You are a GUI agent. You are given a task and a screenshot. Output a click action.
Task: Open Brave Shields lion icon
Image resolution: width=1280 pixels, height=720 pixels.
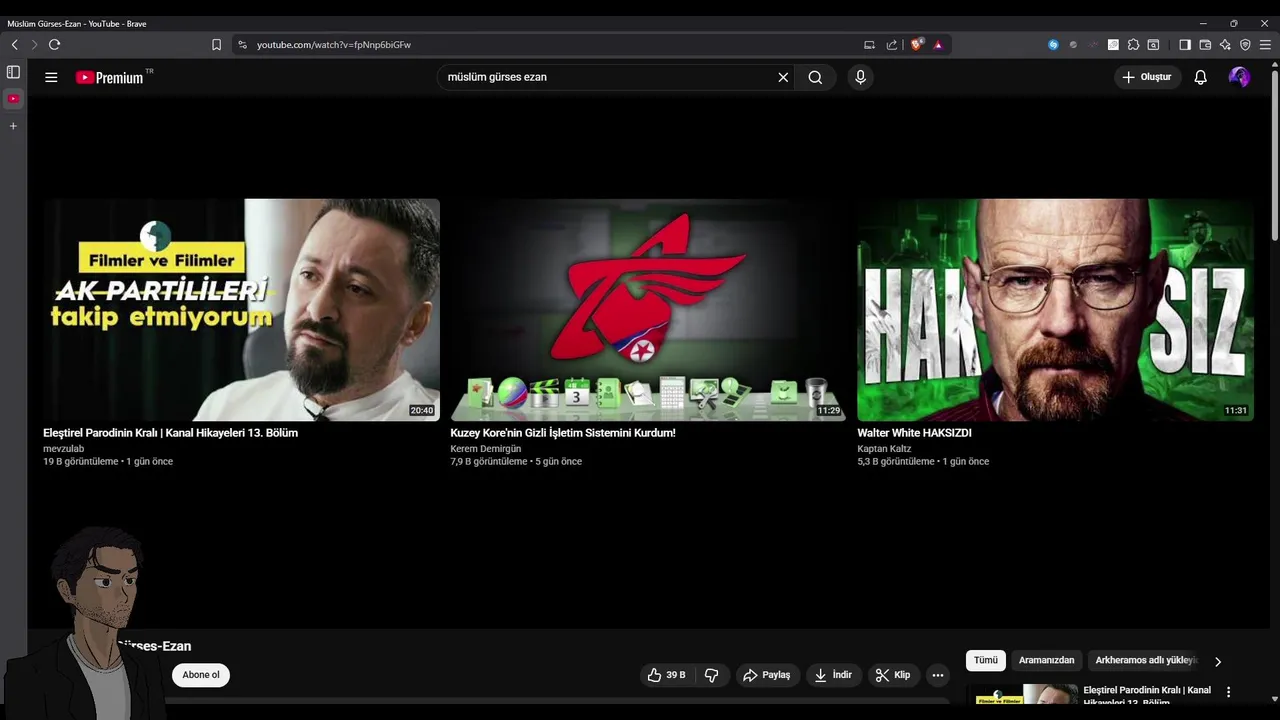(917, 44)
